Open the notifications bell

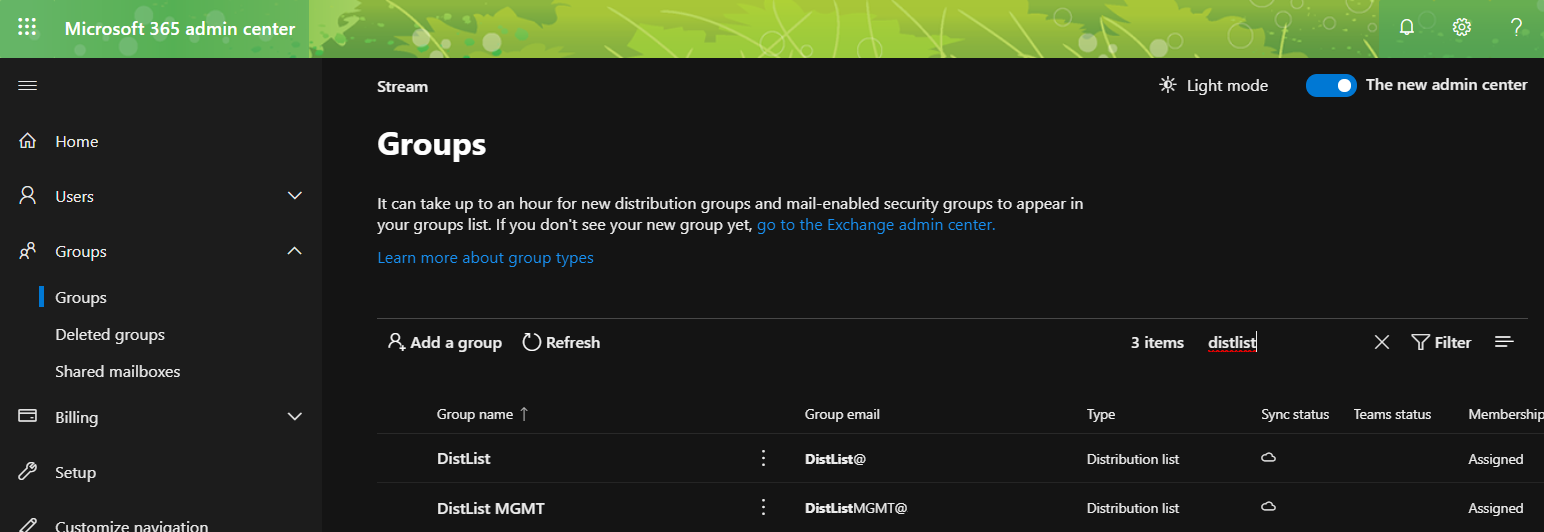[1406, 28]
